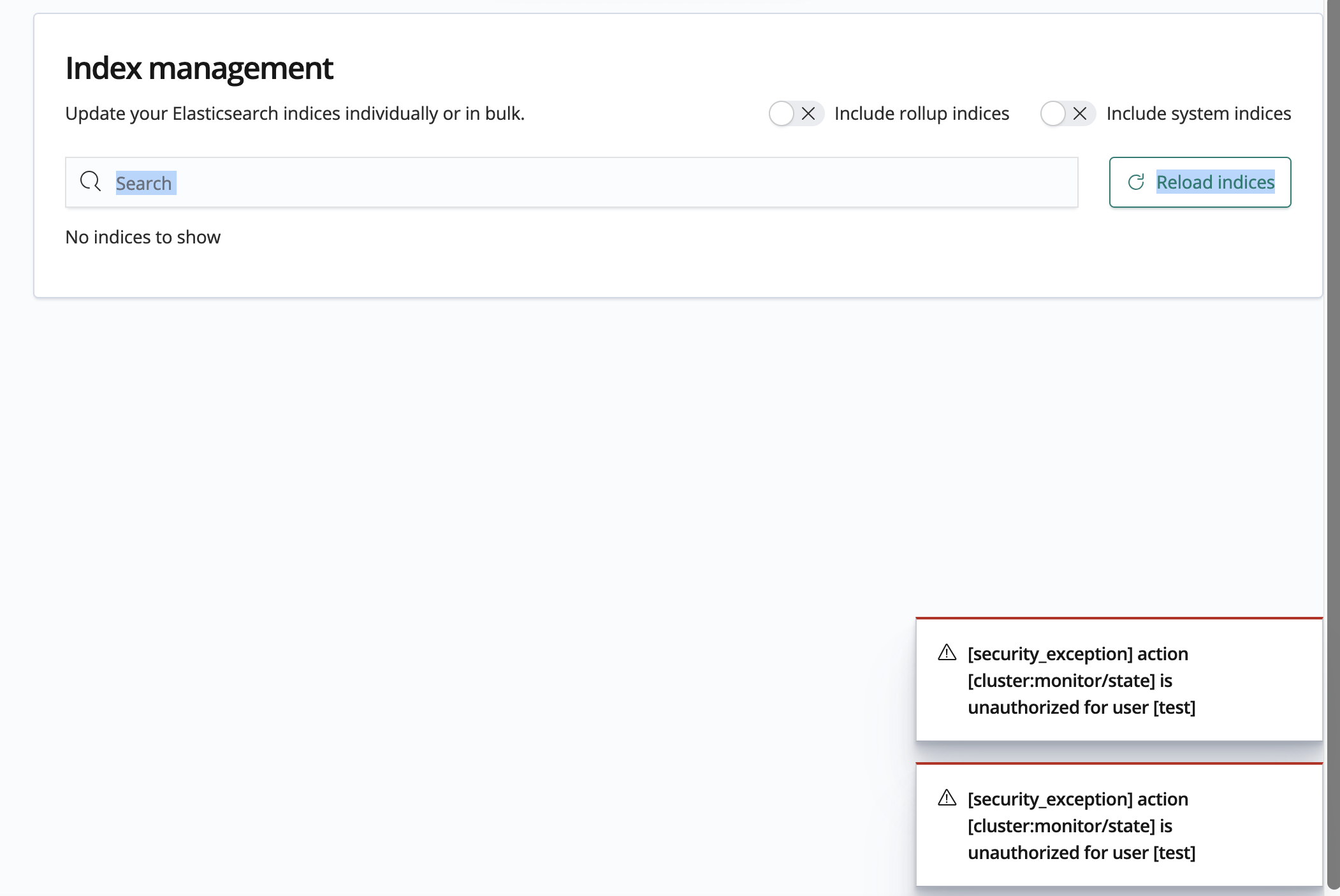Select the lower security_exception toast message
The image size is (1340, 896).
pyautogui.click(x=1081, y=826)
